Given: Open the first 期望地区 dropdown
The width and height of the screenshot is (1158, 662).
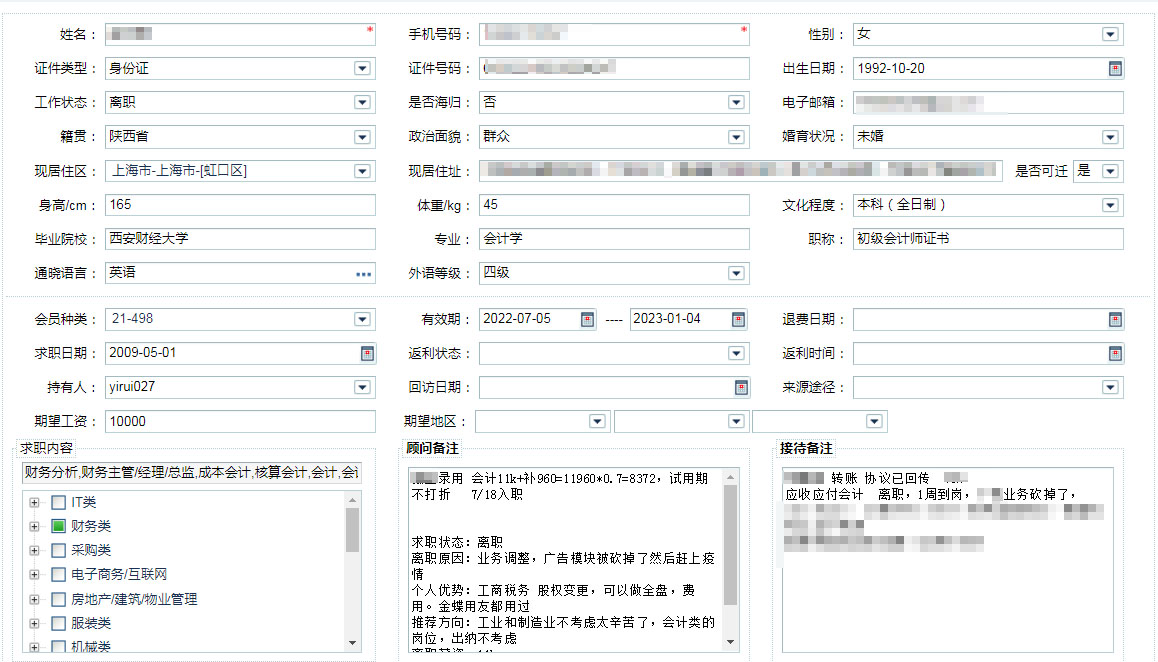Looking at the screenshot, I should (597, 421).
